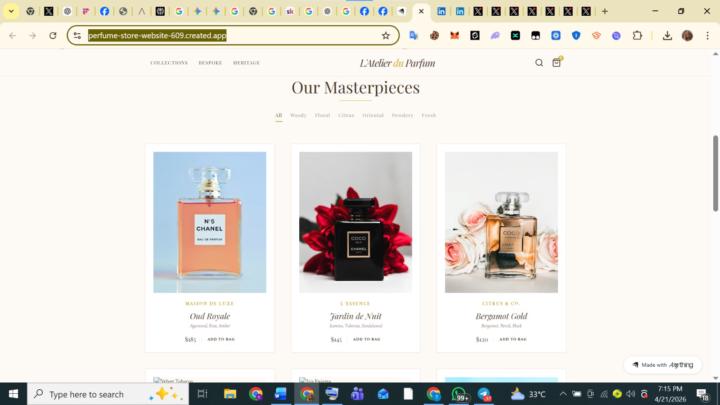
Task: Open WhatsApp from the taskbar
Action: [459, 394]
